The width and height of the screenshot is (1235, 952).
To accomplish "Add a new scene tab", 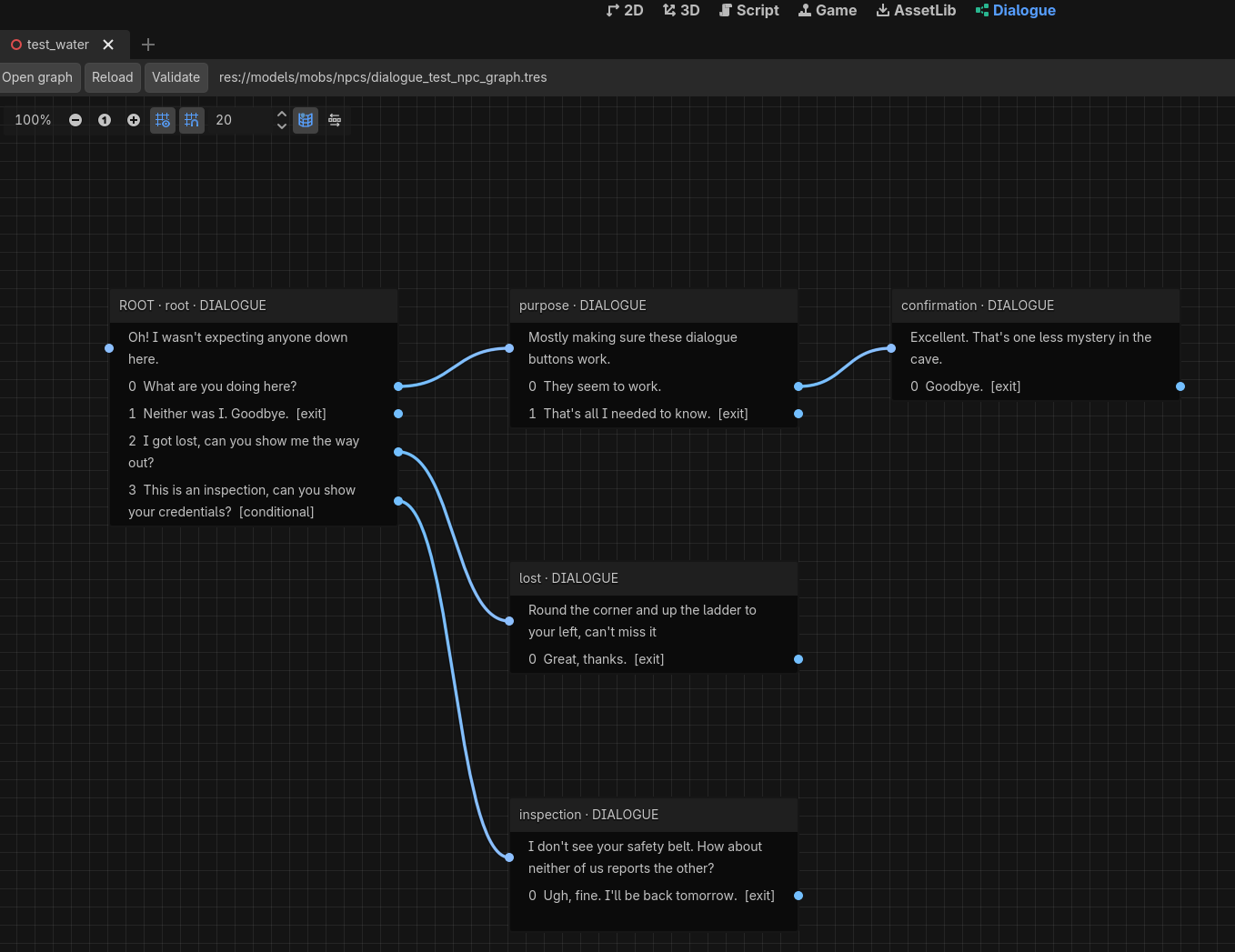I will point(148,45).
